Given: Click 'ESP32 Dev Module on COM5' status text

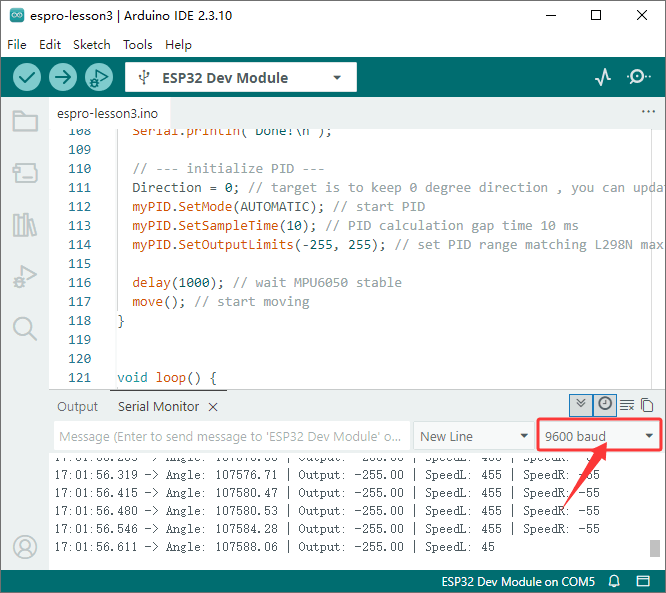Looking at the screenshot, I should [518, 581].
